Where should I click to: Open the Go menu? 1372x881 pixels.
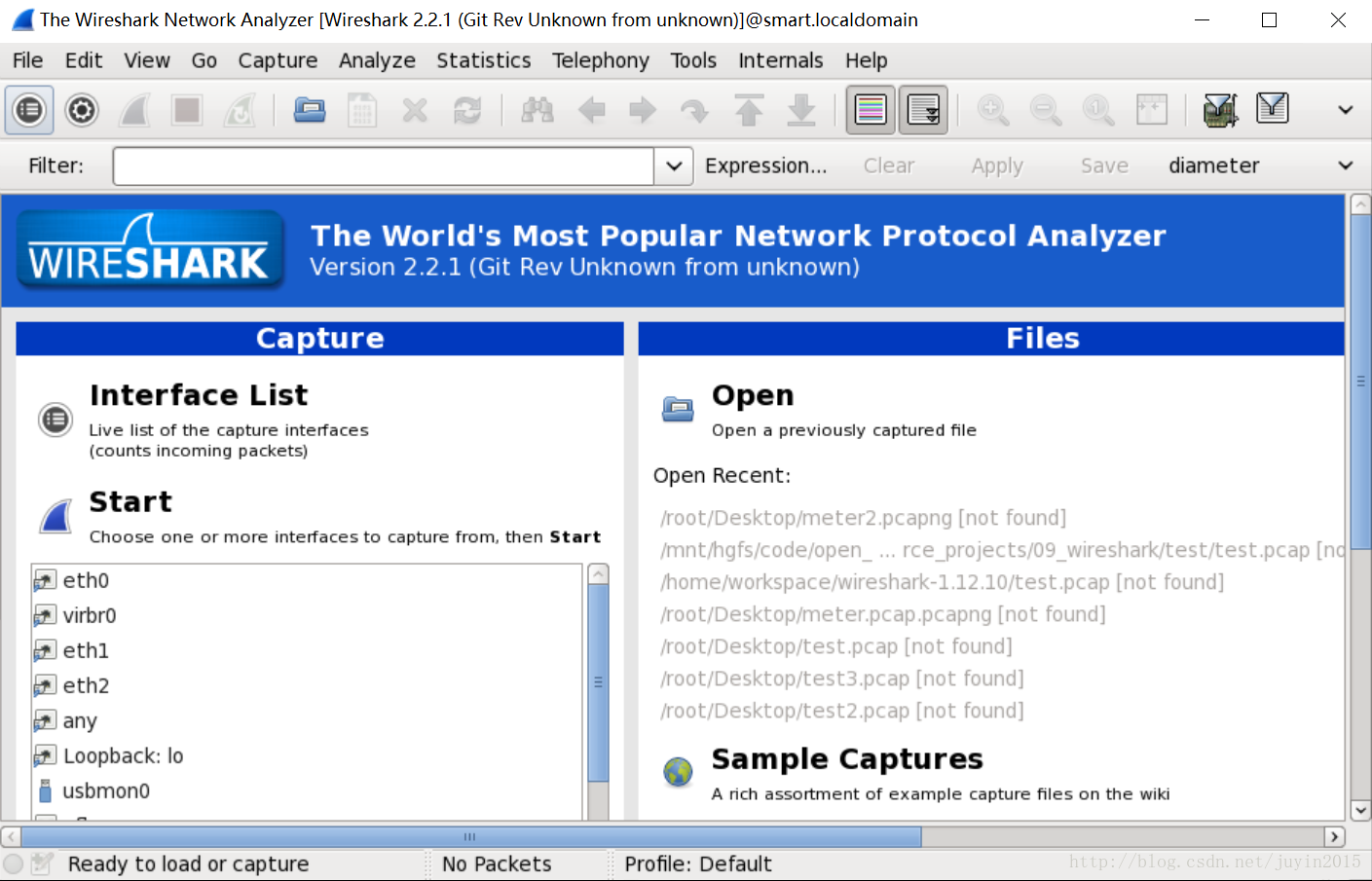[x=204, y=60]
